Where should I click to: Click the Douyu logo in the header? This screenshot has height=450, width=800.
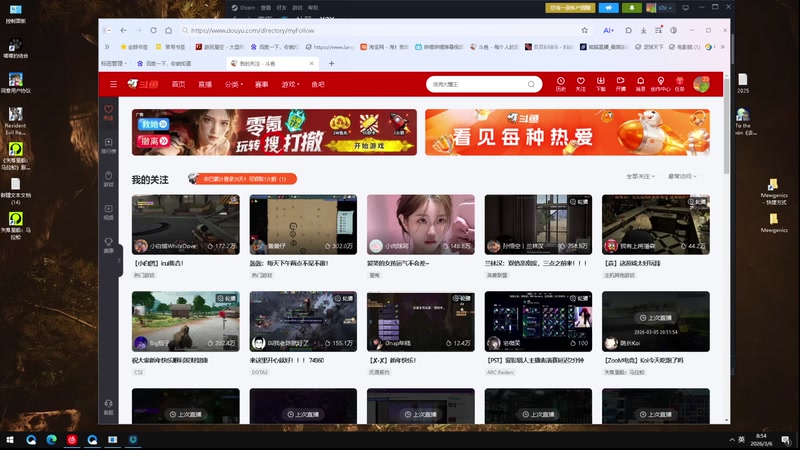143,84
